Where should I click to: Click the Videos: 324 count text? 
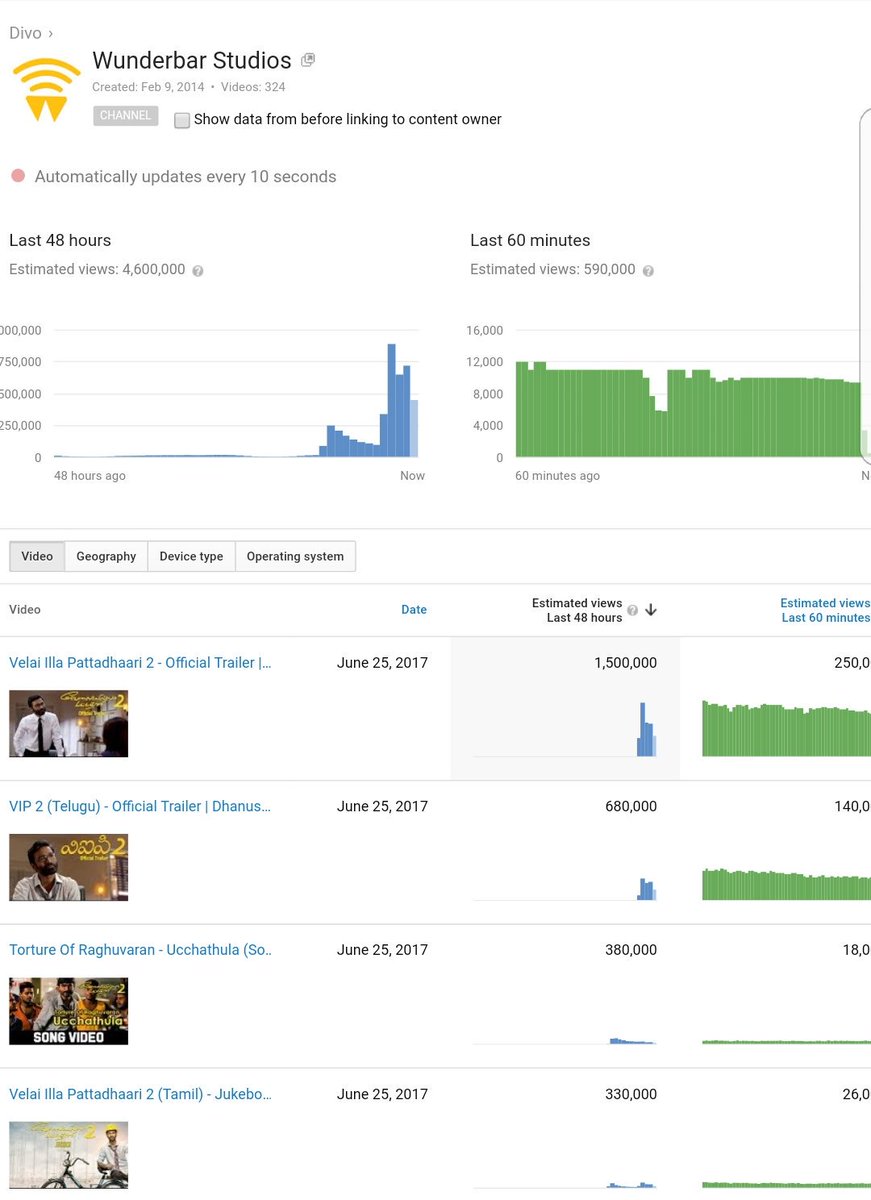coord(252,87)
